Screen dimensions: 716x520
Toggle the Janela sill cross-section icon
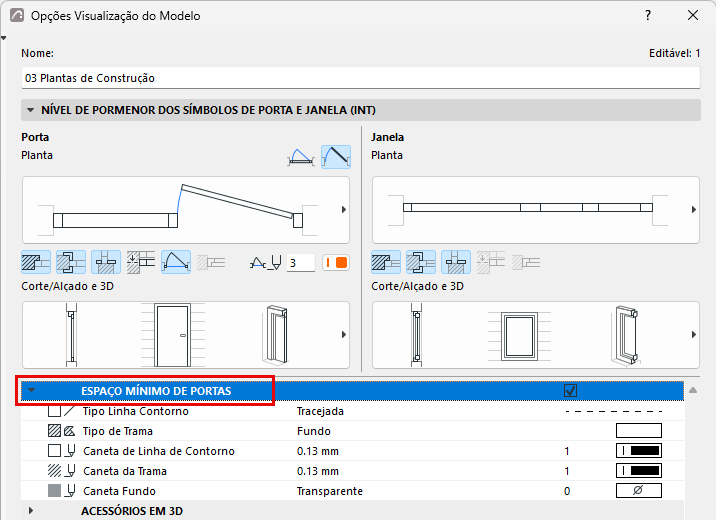coord(456,262)
